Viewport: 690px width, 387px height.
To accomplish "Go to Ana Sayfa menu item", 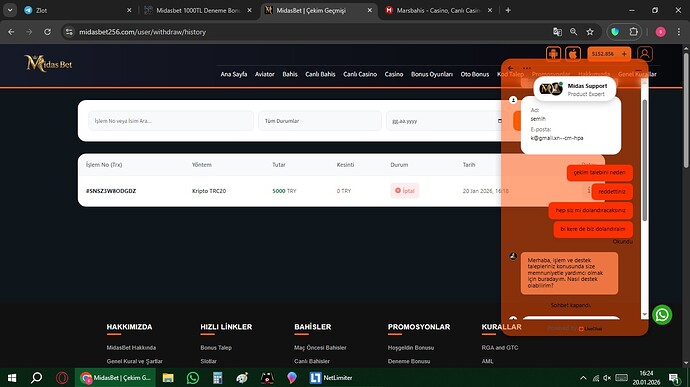I will (x=234, y=74).
